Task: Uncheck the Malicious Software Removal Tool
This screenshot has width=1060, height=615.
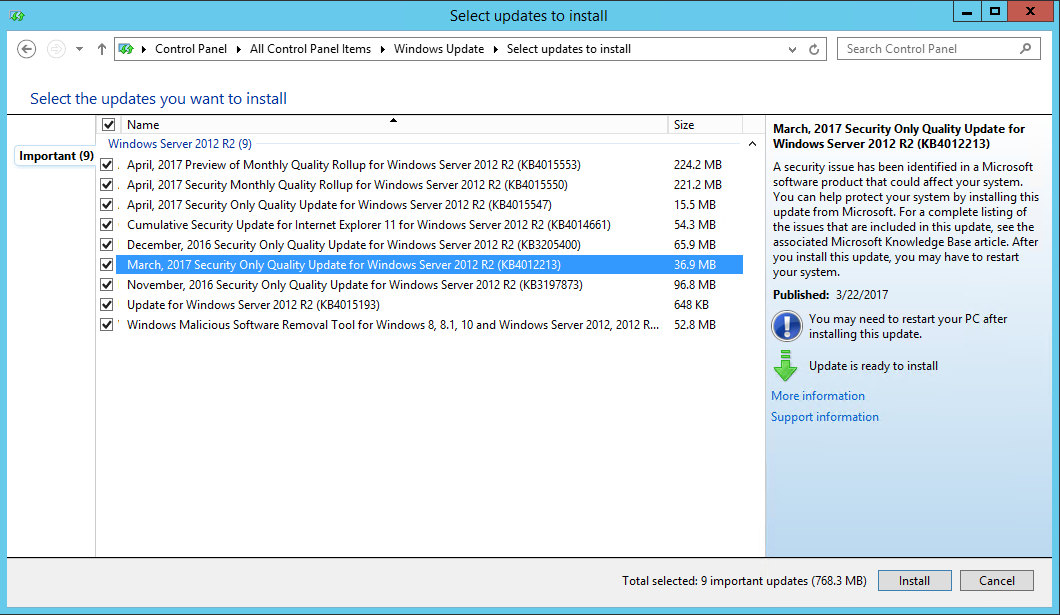Action: pyautogui.click(x=107, y=324)
